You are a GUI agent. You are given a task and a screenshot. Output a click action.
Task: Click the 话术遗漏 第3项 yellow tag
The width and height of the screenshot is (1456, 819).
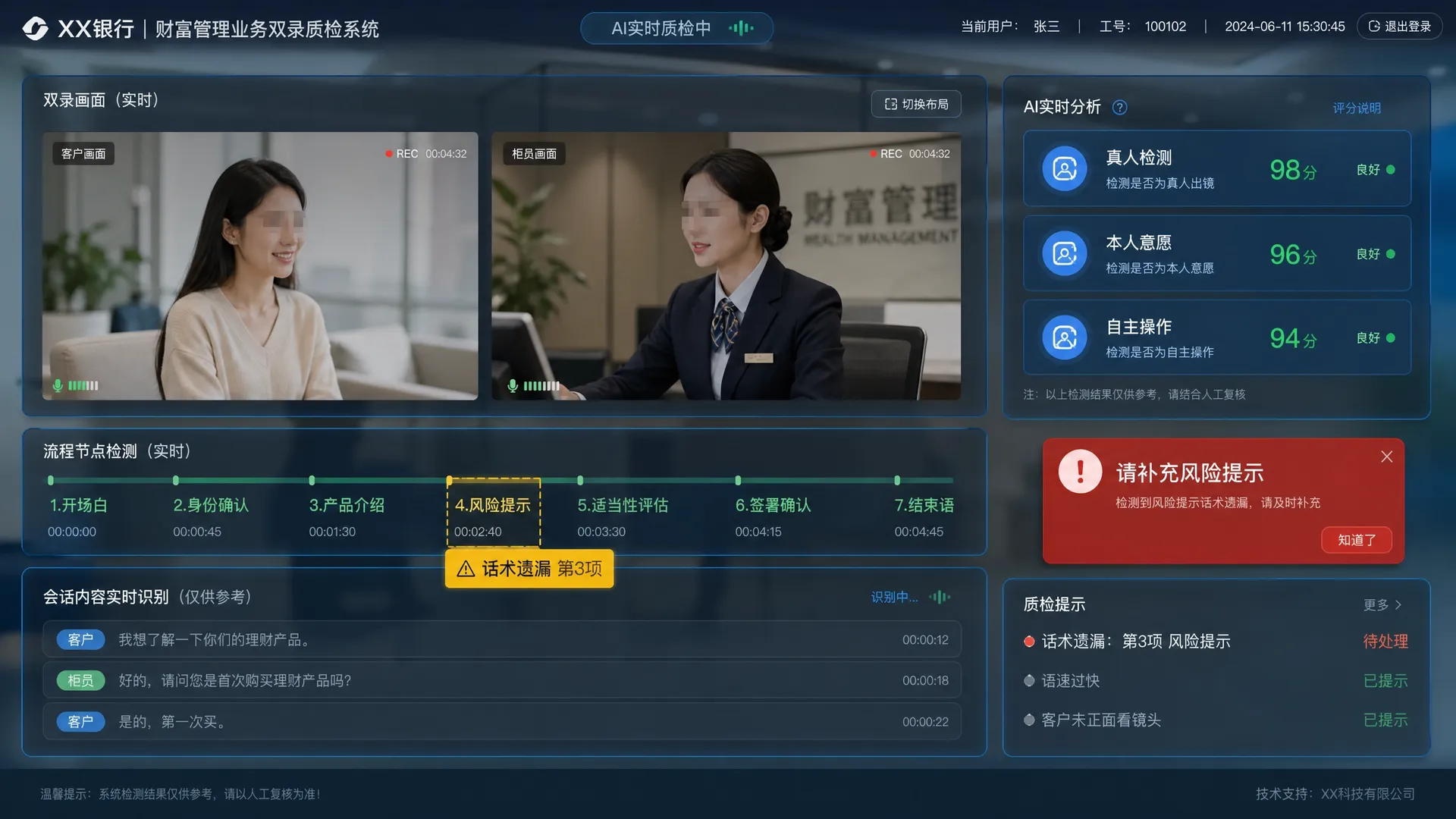pyautogui.click(x=529, y=569)
